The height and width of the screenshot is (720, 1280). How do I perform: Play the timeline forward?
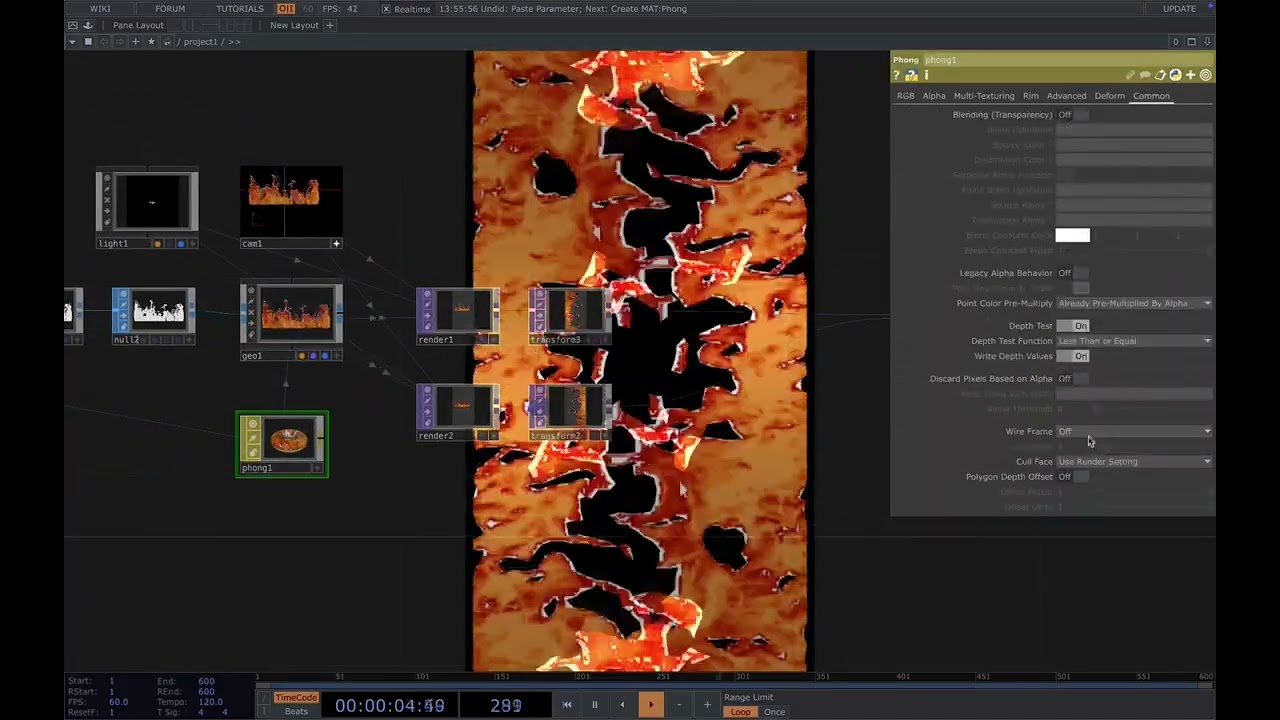click(650, 705)
